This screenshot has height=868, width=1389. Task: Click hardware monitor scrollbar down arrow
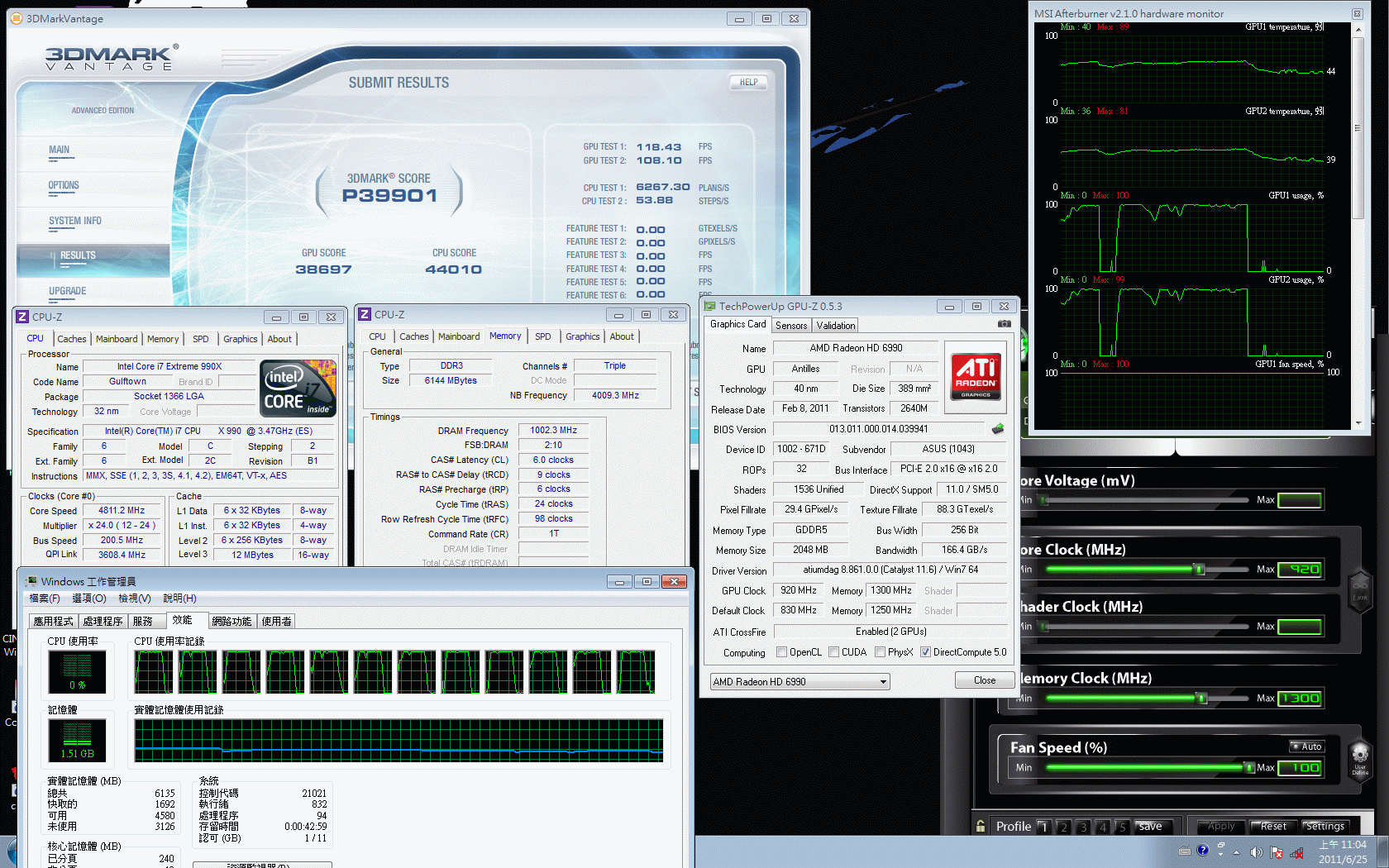tap(1358, 422)
